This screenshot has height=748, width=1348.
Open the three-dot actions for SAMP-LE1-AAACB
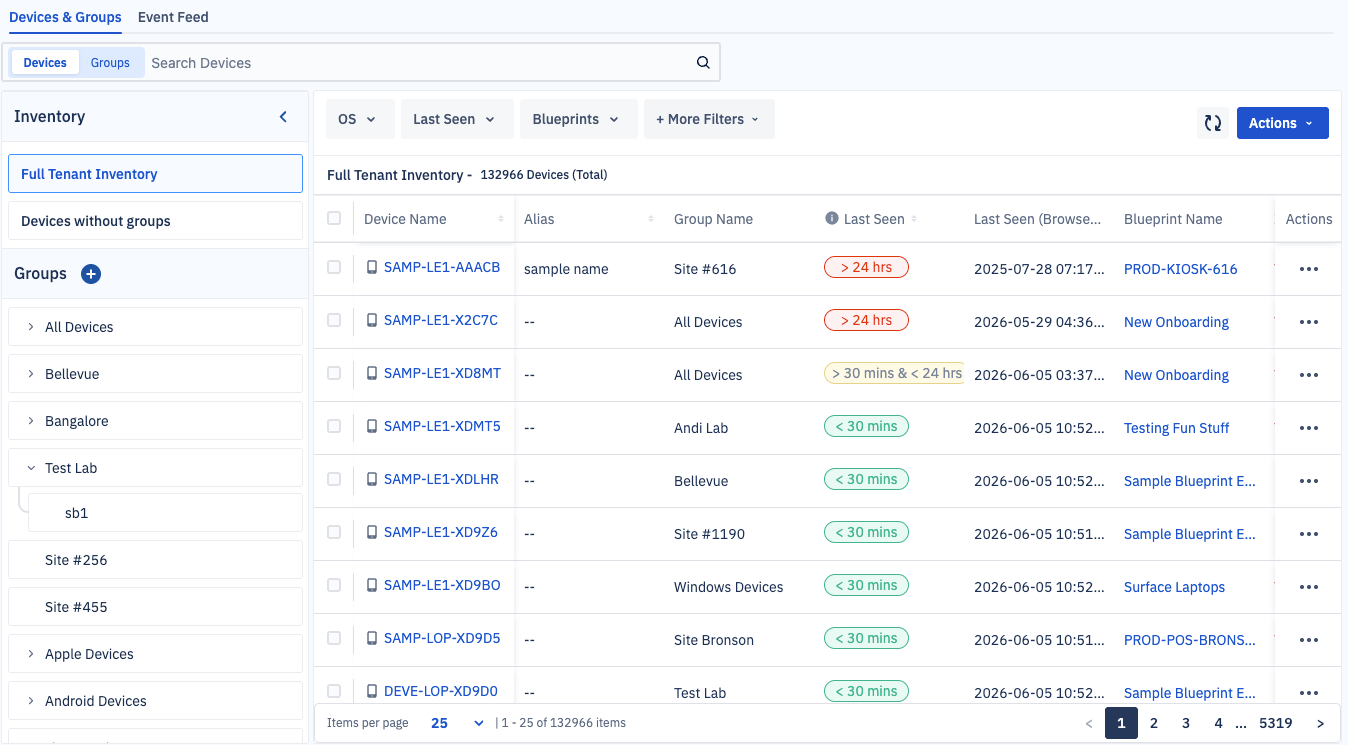coord(1308,269)
